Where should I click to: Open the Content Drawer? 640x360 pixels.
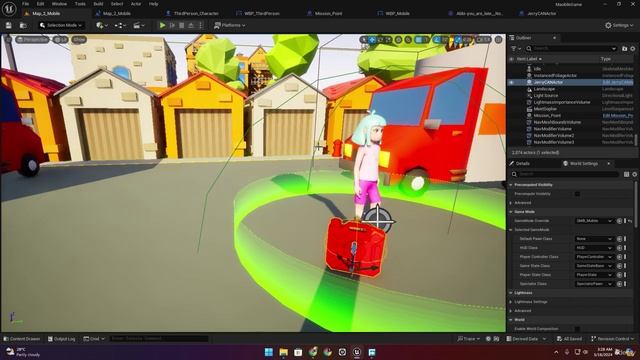[x=22, y=339]
